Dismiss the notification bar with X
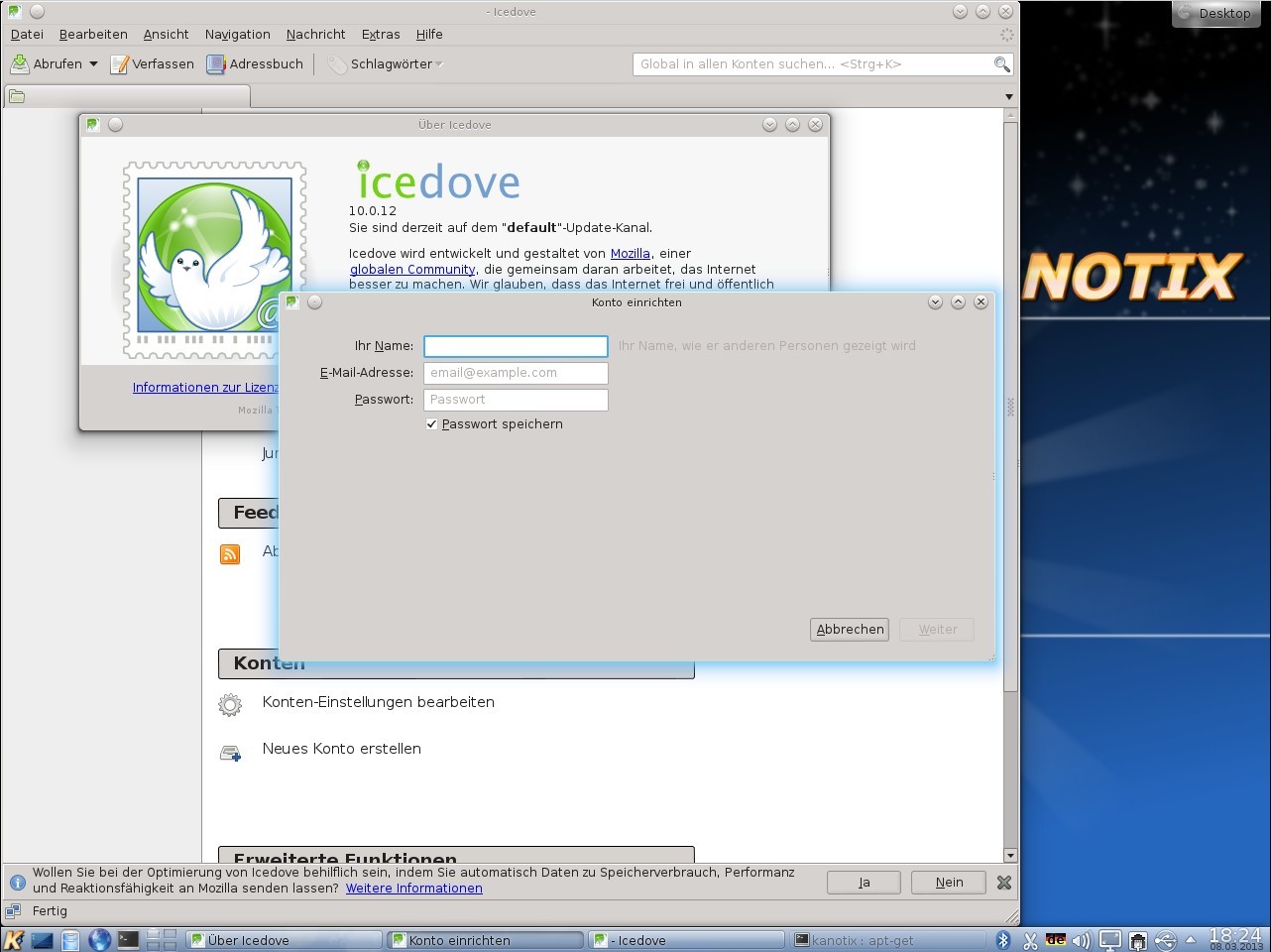This screenshot has width=1271, height=952. [1003, 883]
